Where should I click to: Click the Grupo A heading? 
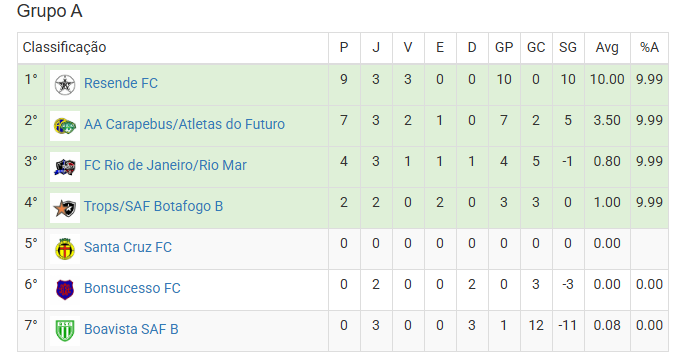tap(50, 11)
